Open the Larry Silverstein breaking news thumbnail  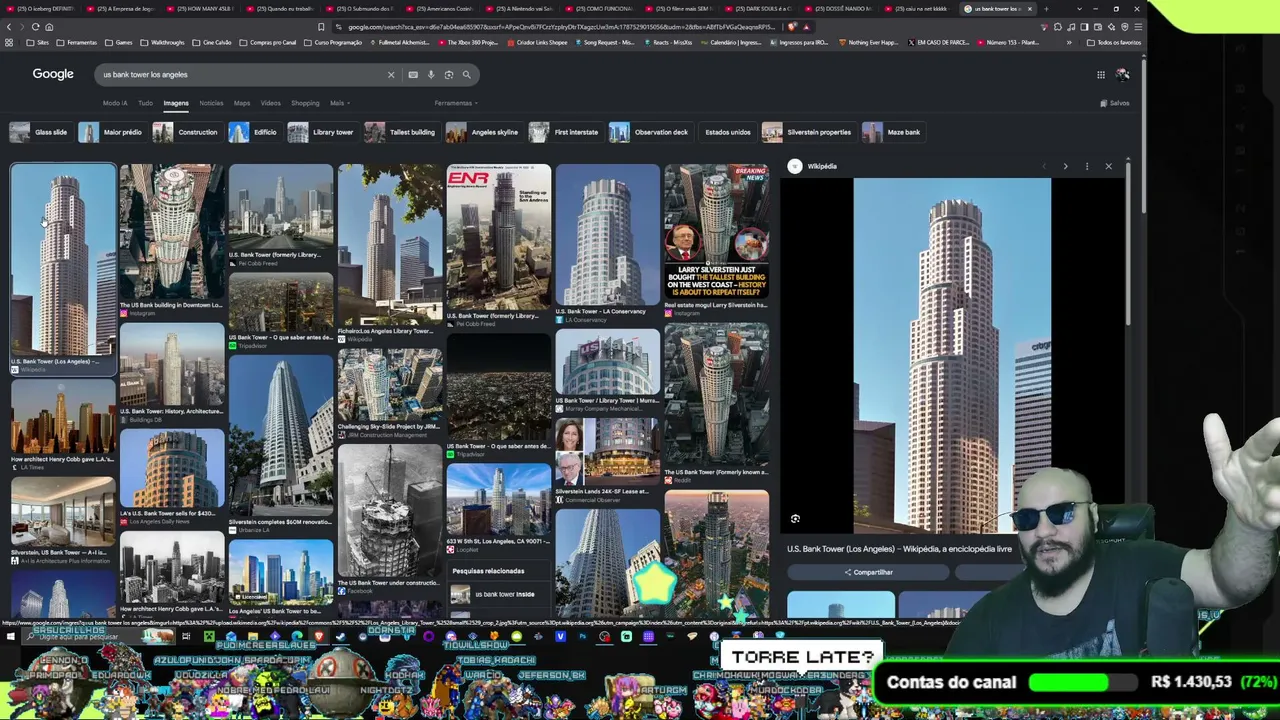point(716,232)
